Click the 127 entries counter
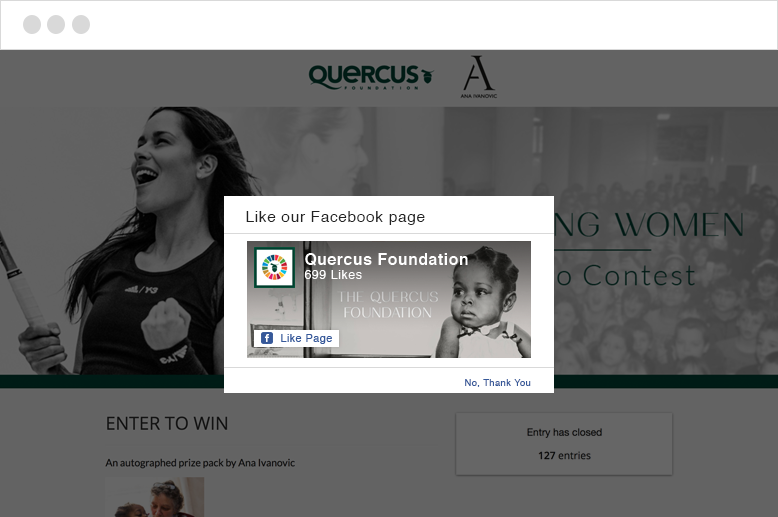 pos(564,455)
